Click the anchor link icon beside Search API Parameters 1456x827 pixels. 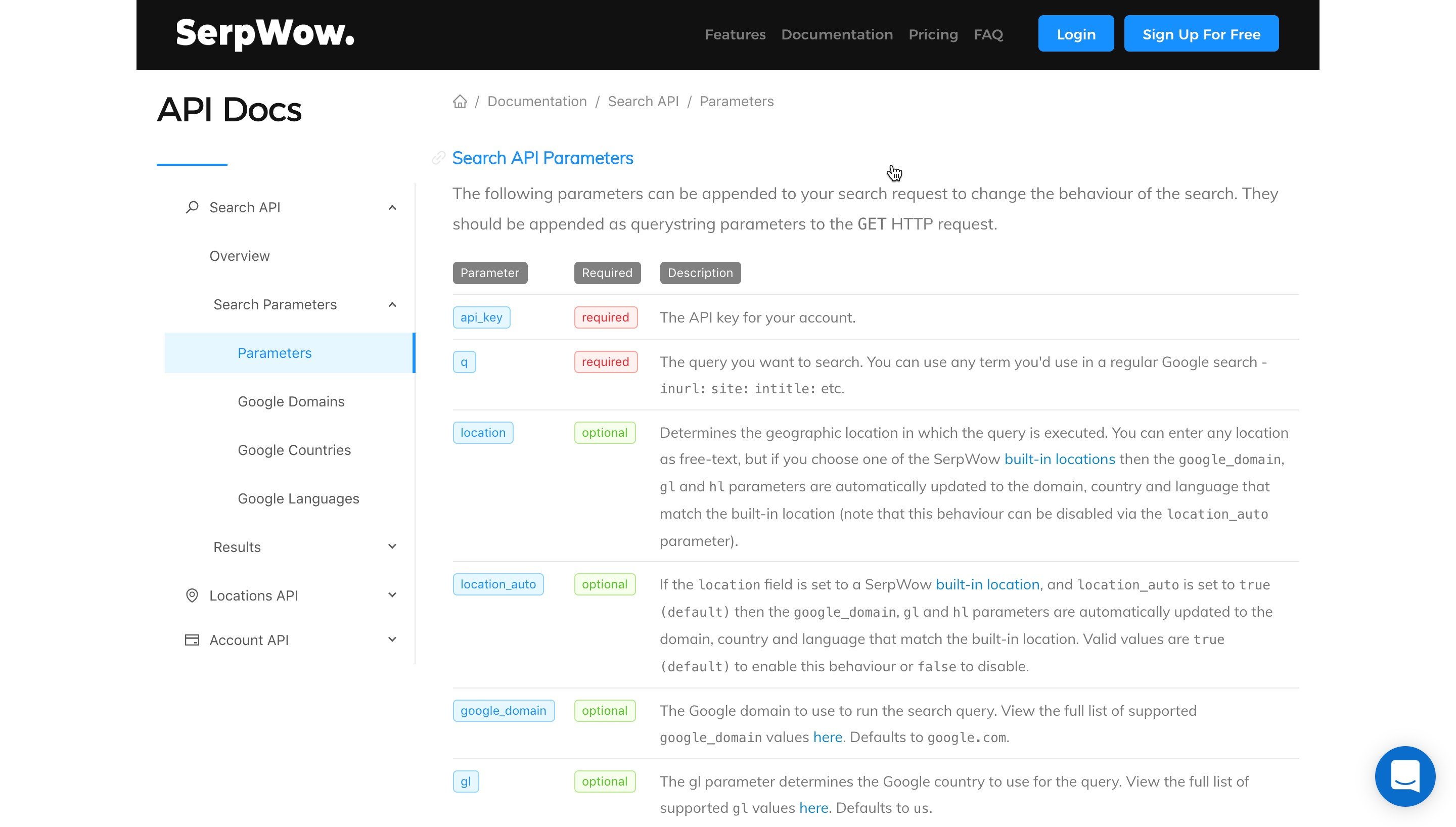pyautogui.click(x=438, y=158)
